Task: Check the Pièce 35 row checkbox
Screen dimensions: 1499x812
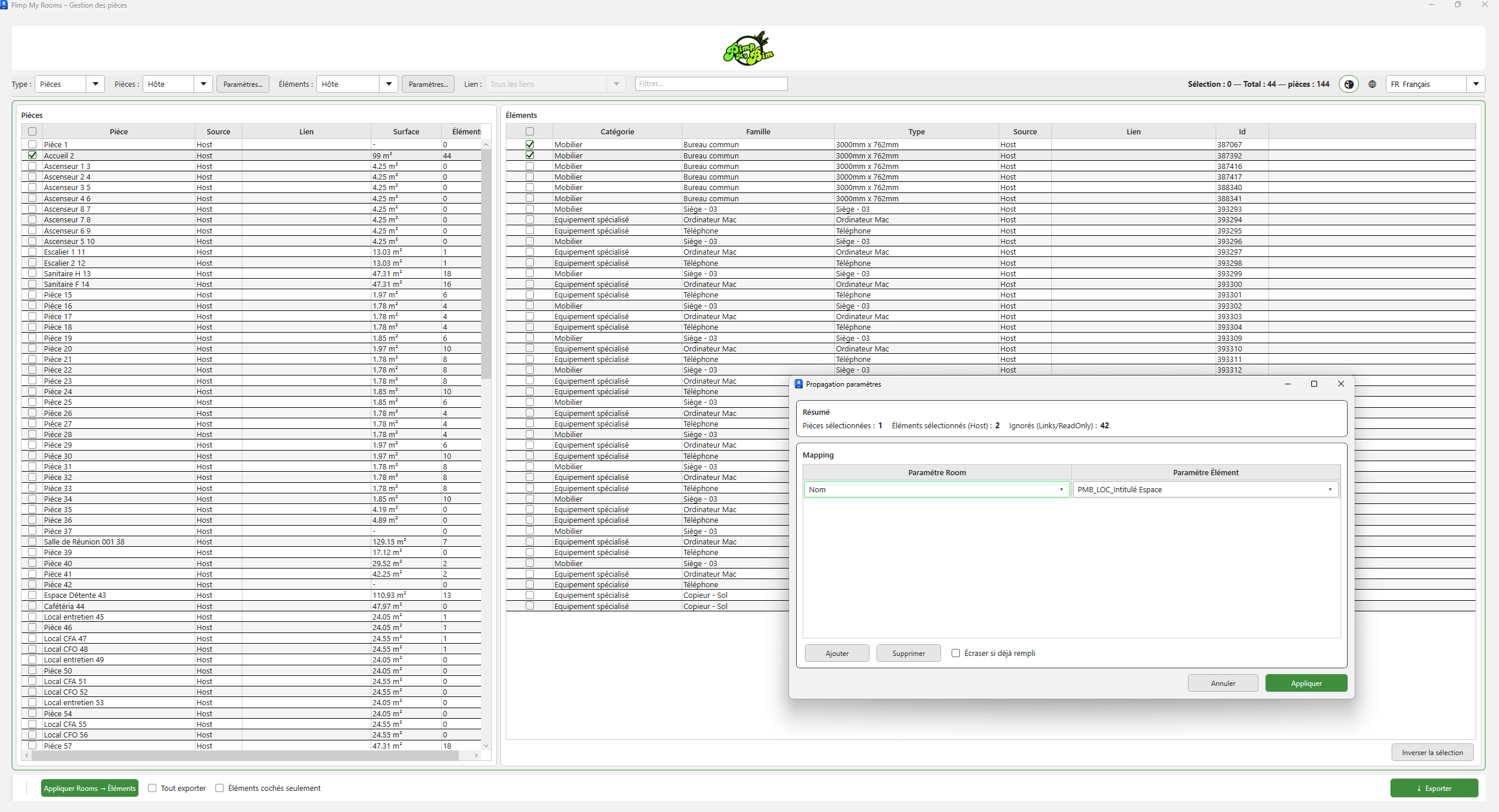Action: (x=32, y=509)
